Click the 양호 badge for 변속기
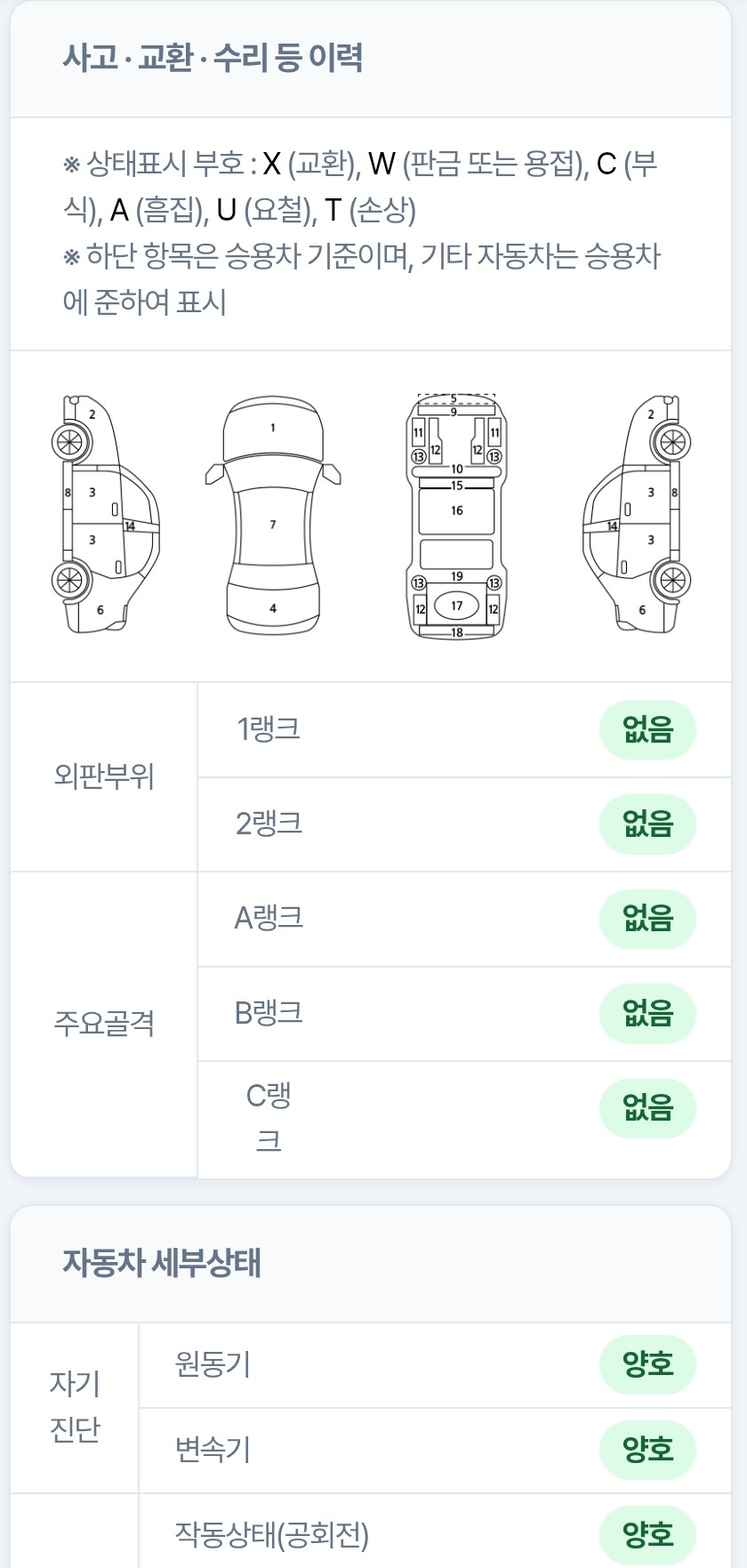Viewport: 747px width, 1568px height. [x=647, y=1451]
